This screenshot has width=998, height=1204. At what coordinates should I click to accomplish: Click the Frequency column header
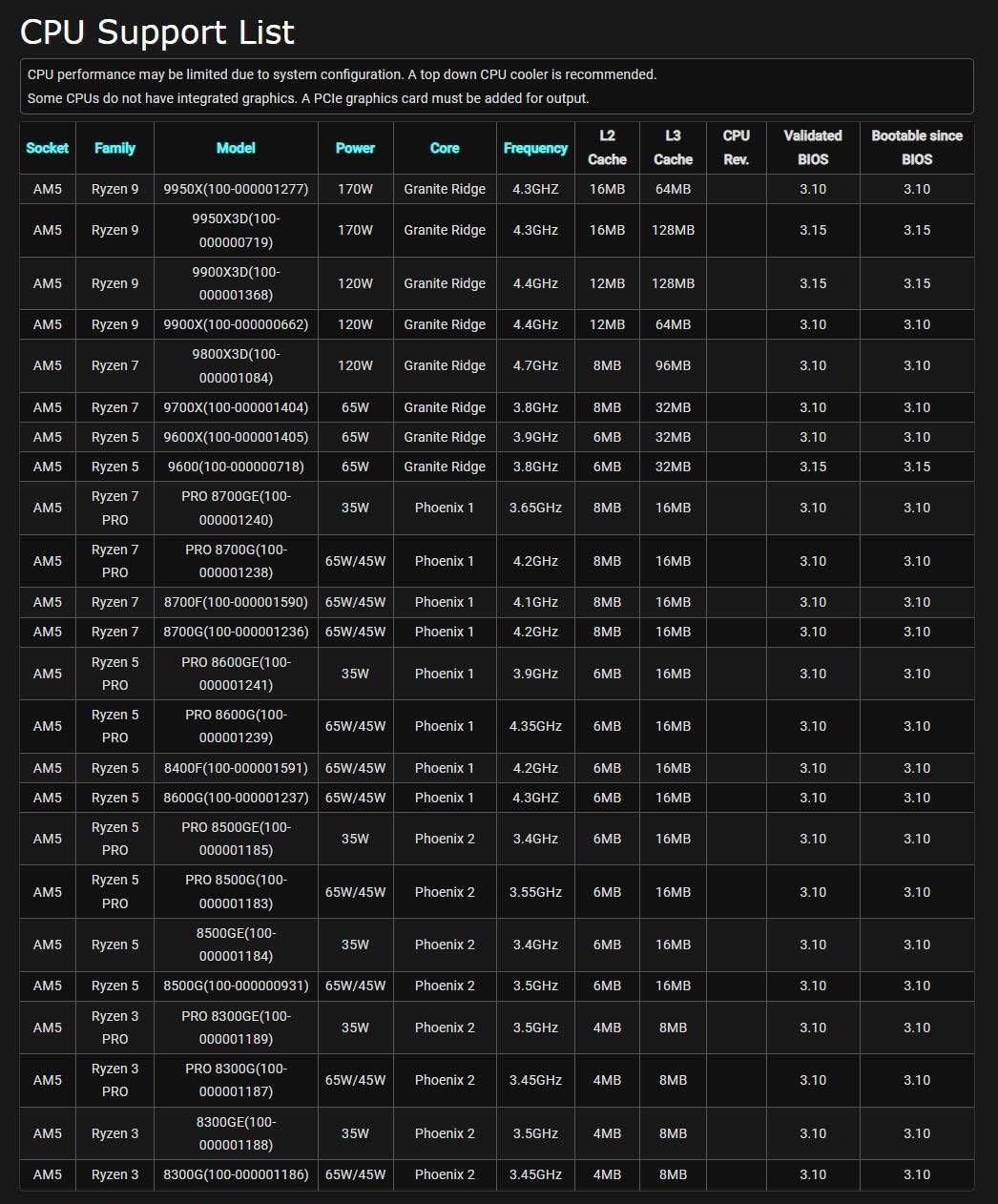[535, 148]
